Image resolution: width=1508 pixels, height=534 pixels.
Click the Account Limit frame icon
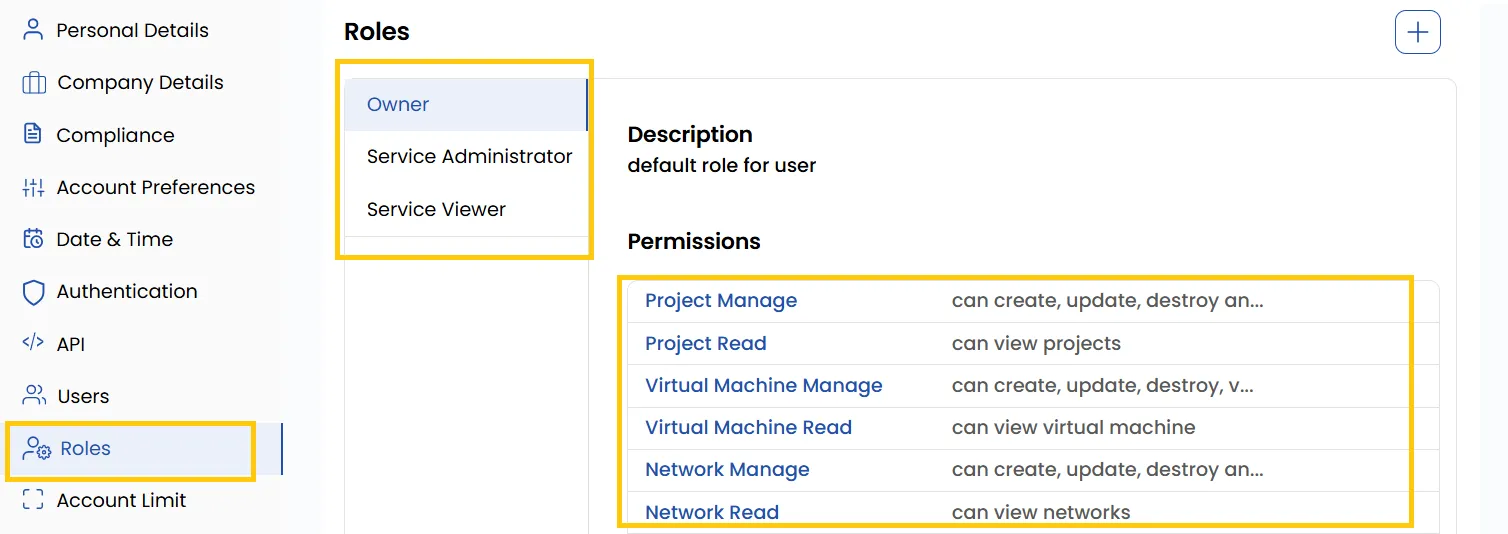34,500
